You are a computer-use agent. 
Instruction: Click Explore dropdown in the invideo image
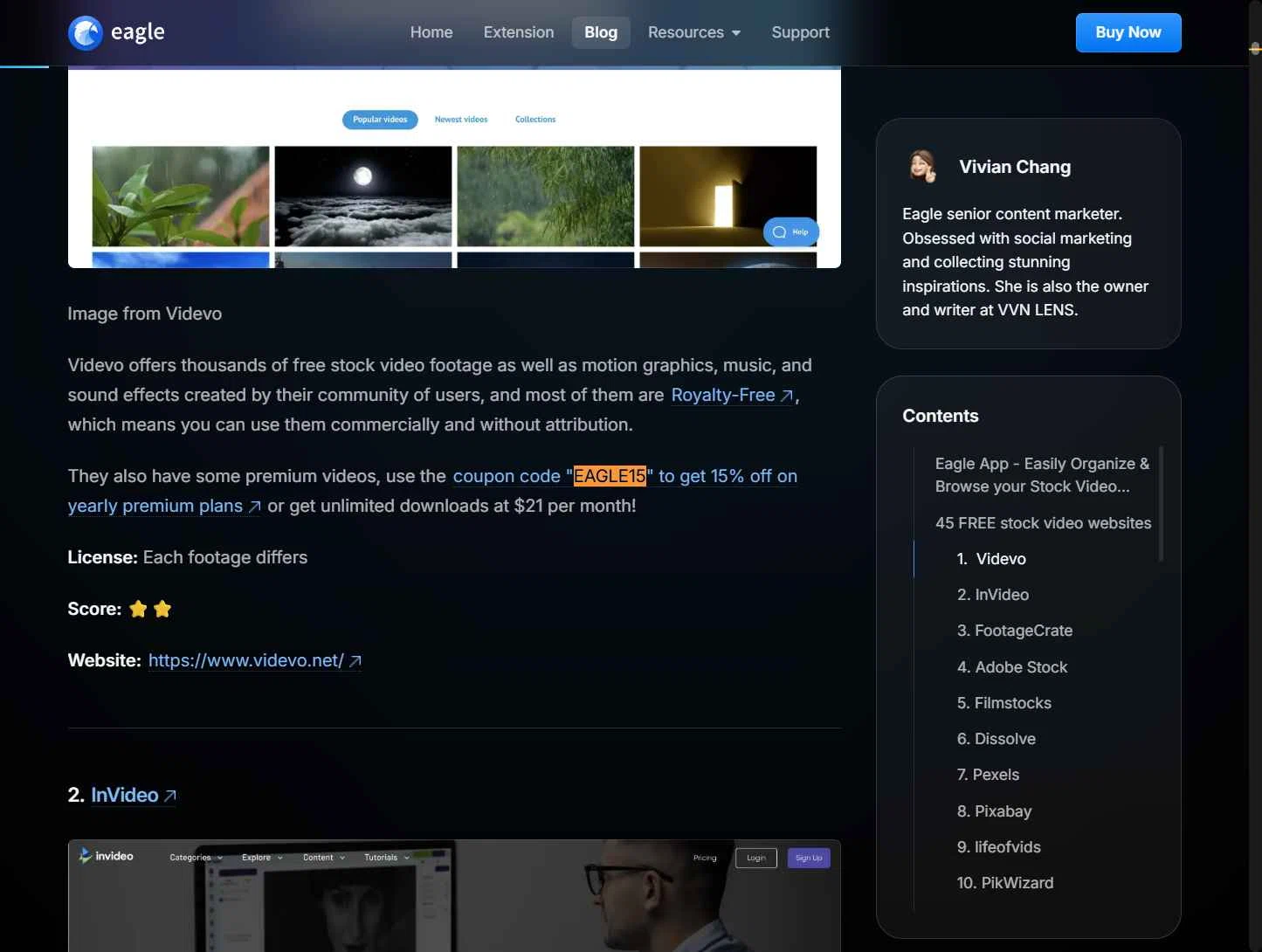[x=262, y=858]
